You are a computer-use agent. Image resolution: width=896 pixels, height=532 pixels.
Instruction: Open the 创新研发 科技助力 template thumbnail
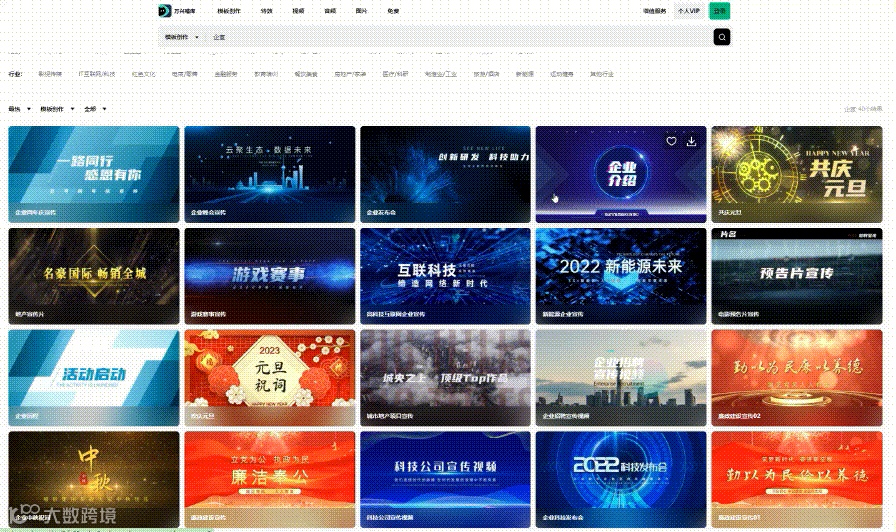coord(445,174)
